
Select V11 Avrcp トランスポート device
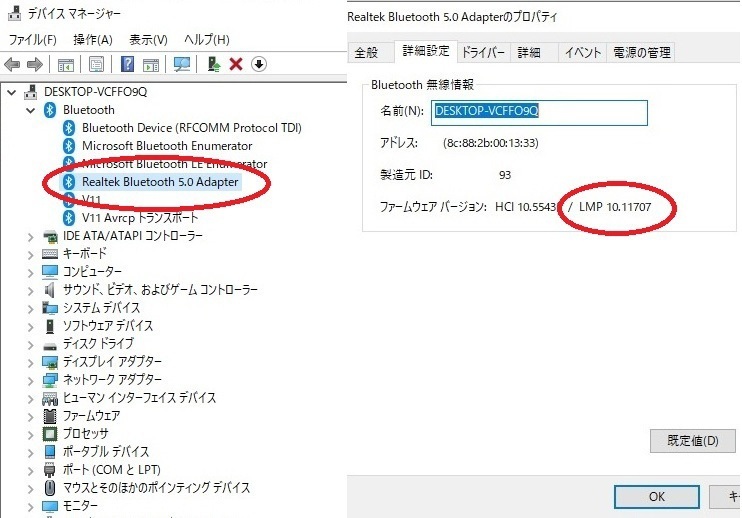click(140, 218)
